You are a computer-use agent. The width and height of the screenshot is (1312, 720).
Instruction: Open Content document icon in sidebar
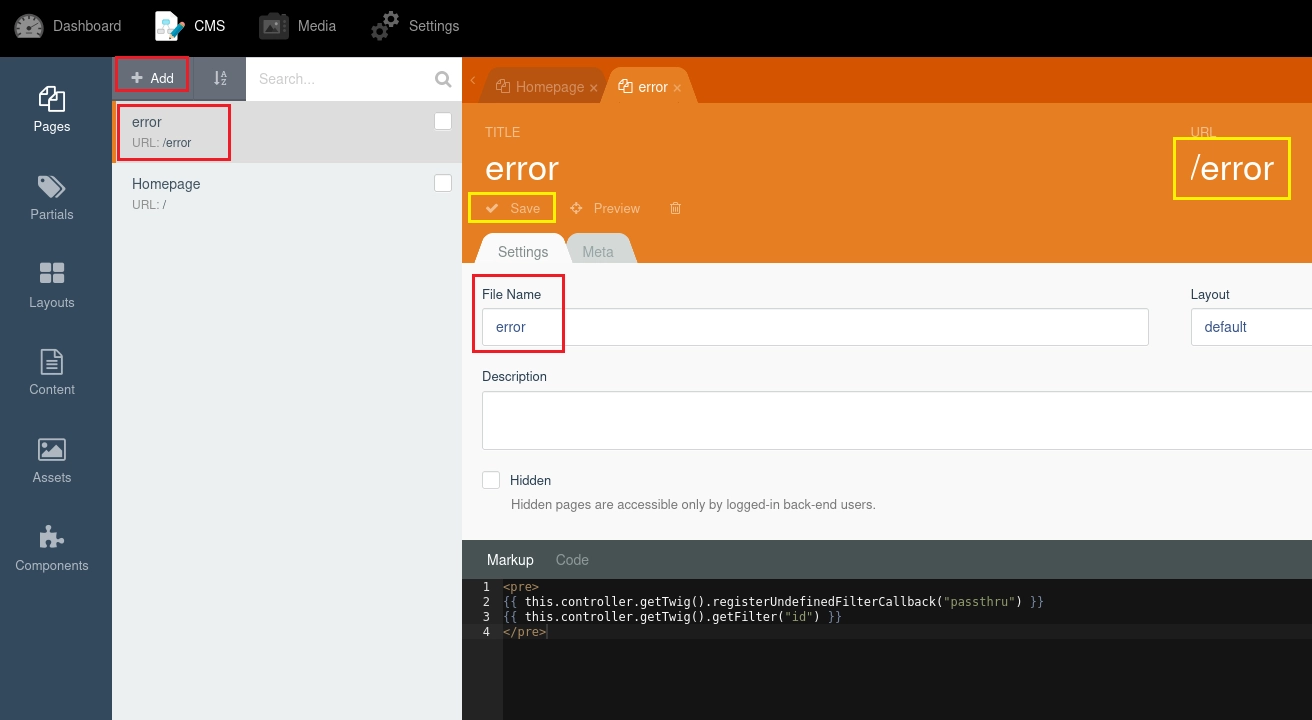(52, 361)
